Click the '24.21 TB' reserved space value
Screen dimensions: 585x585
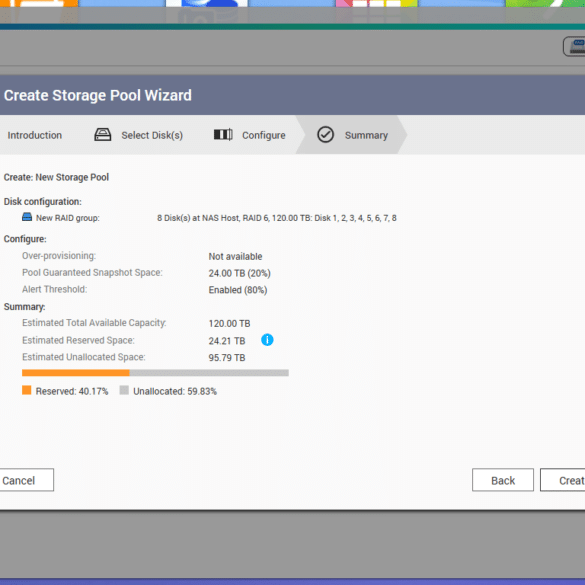227,341
